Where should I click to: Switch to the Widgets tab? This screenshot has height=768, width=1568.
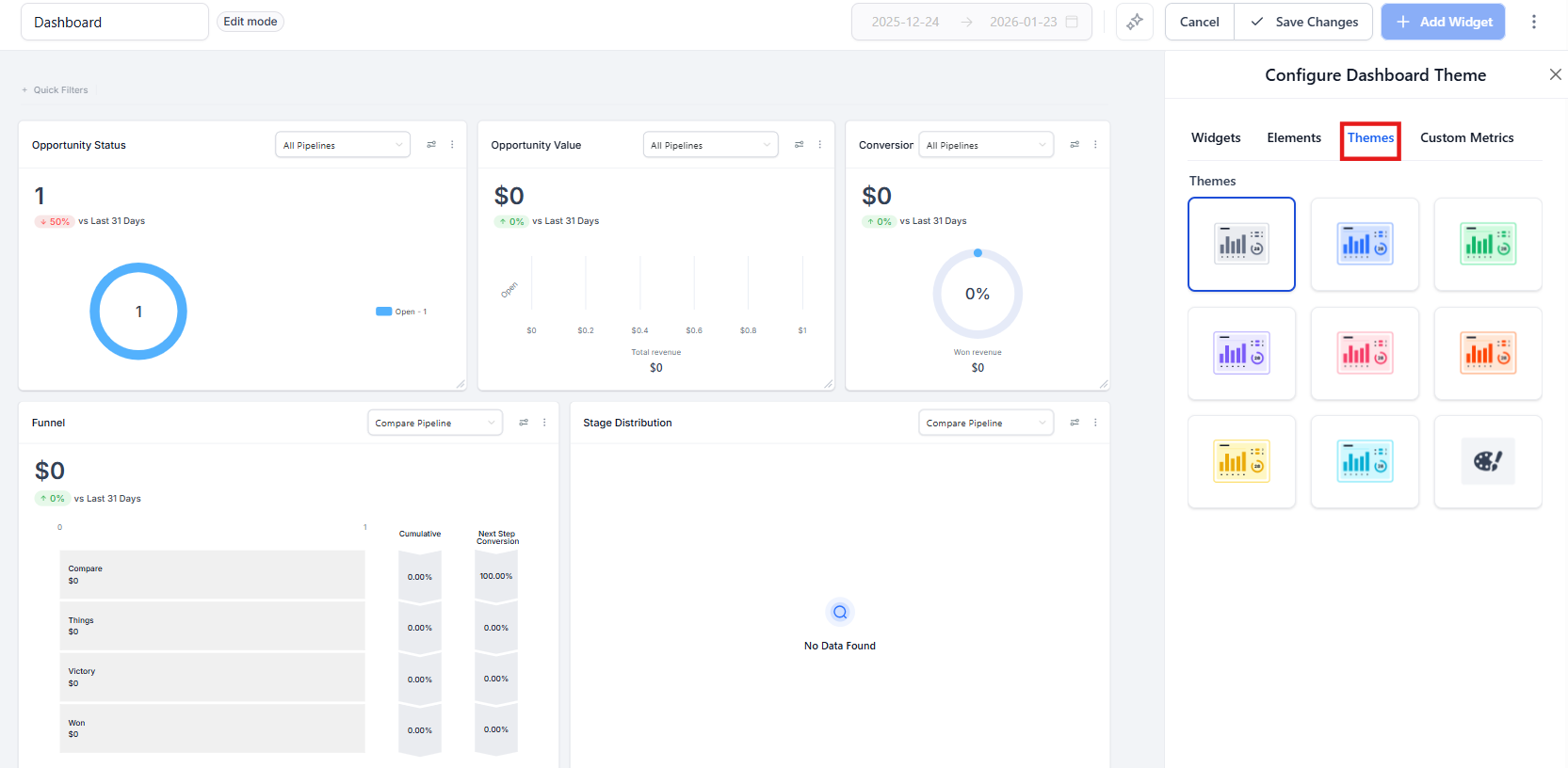[x=1215, y=137]
